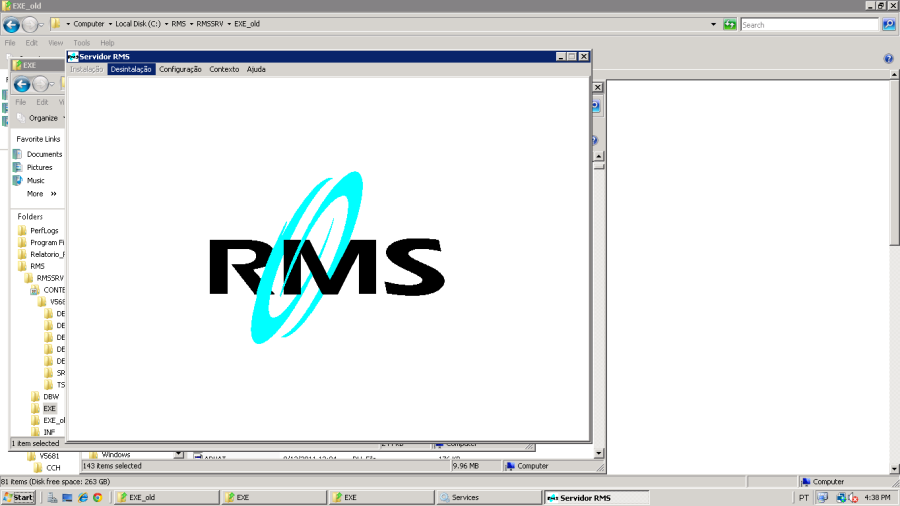Viewport: 900px width, 506px height.
Task: Open the Instalação menu in Servidor RMS
Action: (x=86, y=69)
